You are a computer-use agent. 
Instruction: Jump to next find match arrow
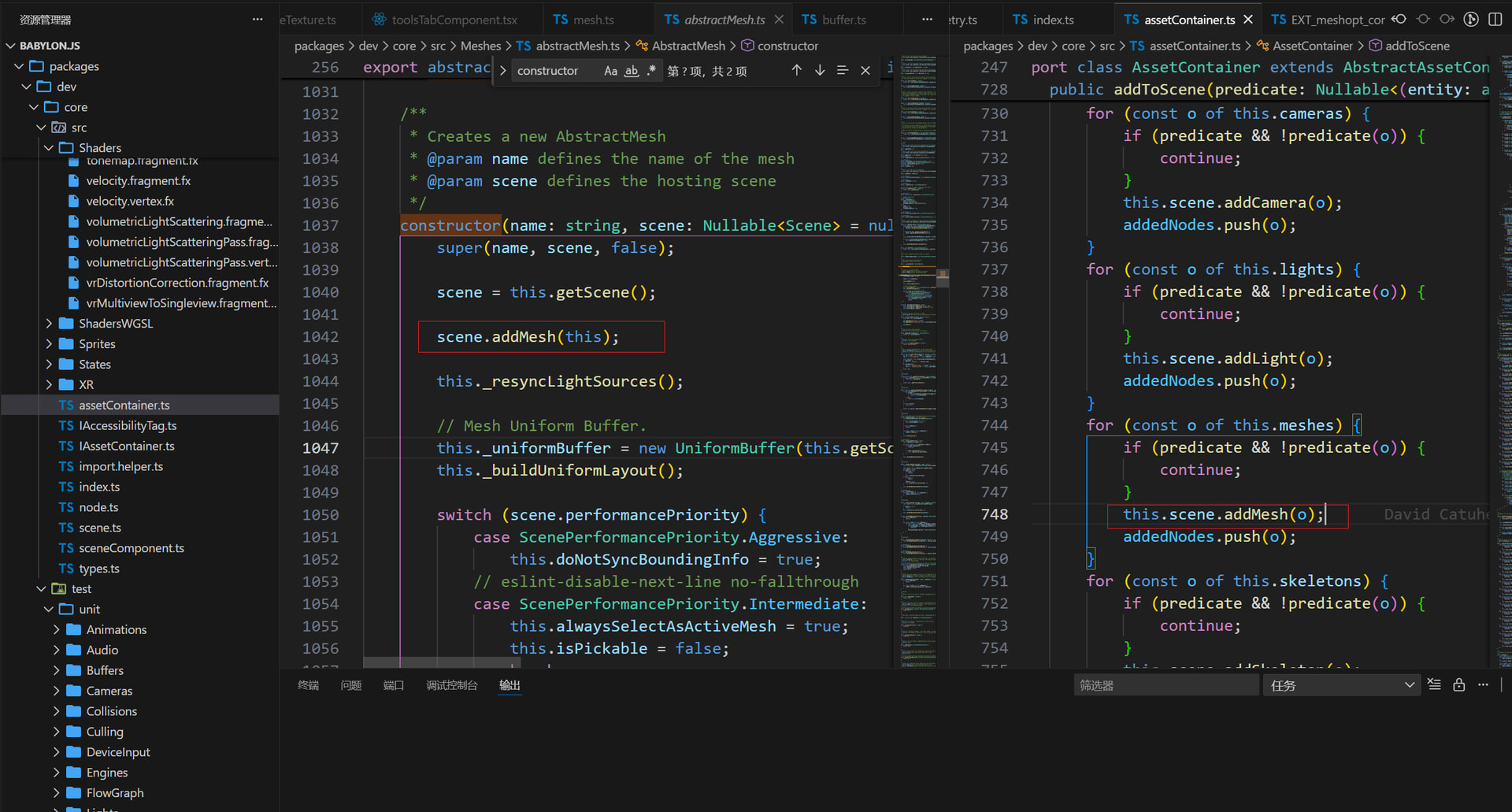pyautogui.click(x=820, y=71)
